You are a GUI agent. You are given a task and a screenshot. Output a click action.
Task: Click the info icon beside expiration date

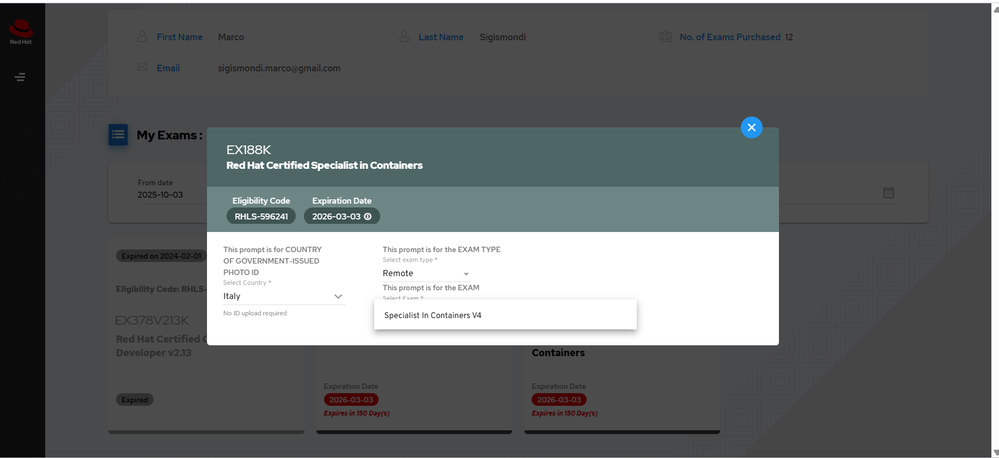point(368,216)
